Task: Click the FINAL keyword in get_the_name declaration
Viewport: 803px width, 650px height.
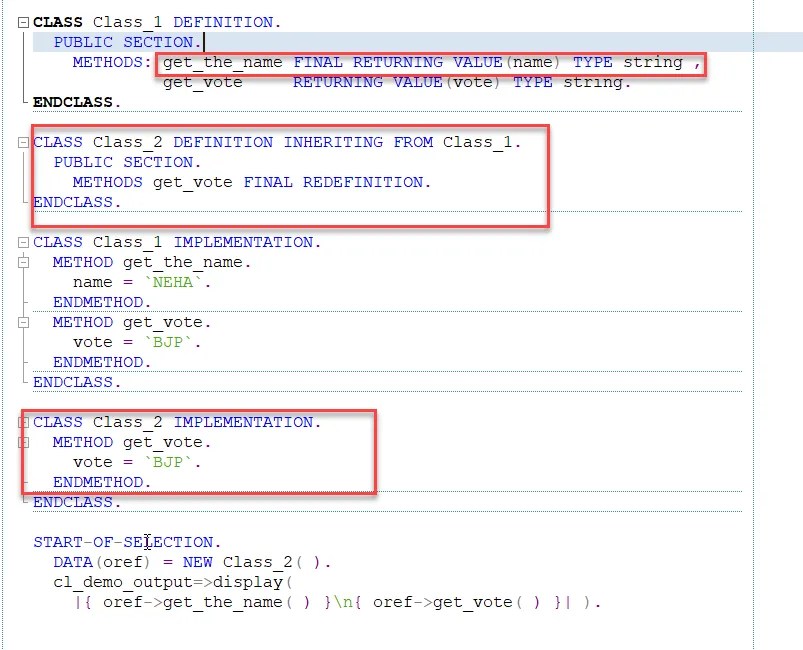Action: point(317,61)
